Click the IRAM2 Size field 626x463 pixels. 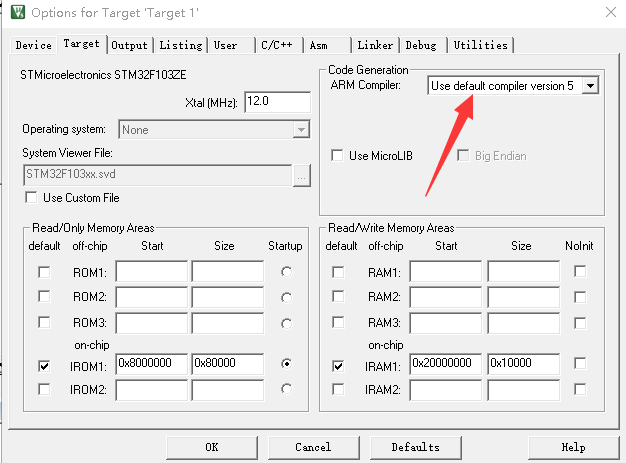point(523,390)
